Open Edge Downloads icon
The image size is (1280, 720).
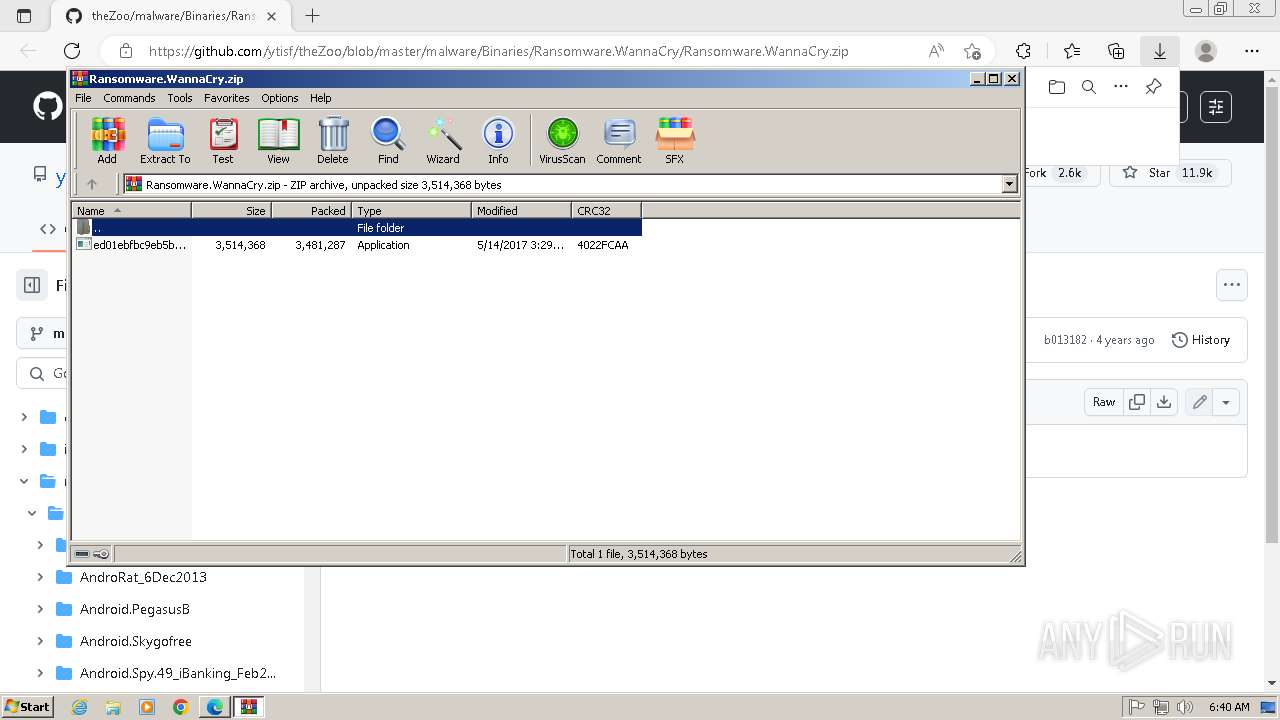pos(1160,51)
